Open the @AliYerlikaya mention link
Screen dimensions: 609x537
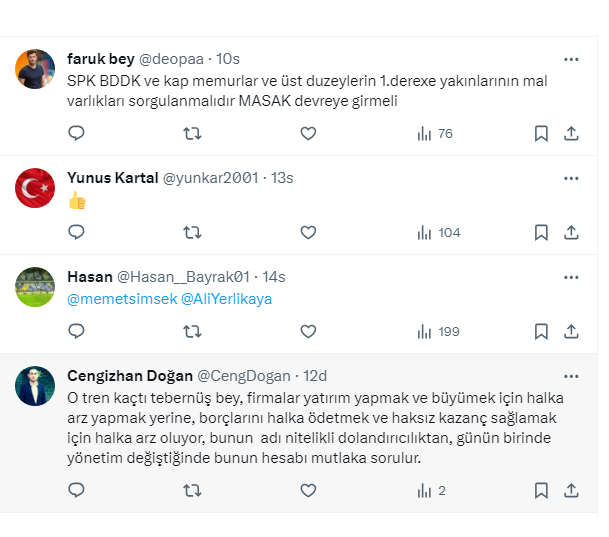coord(226,298)
